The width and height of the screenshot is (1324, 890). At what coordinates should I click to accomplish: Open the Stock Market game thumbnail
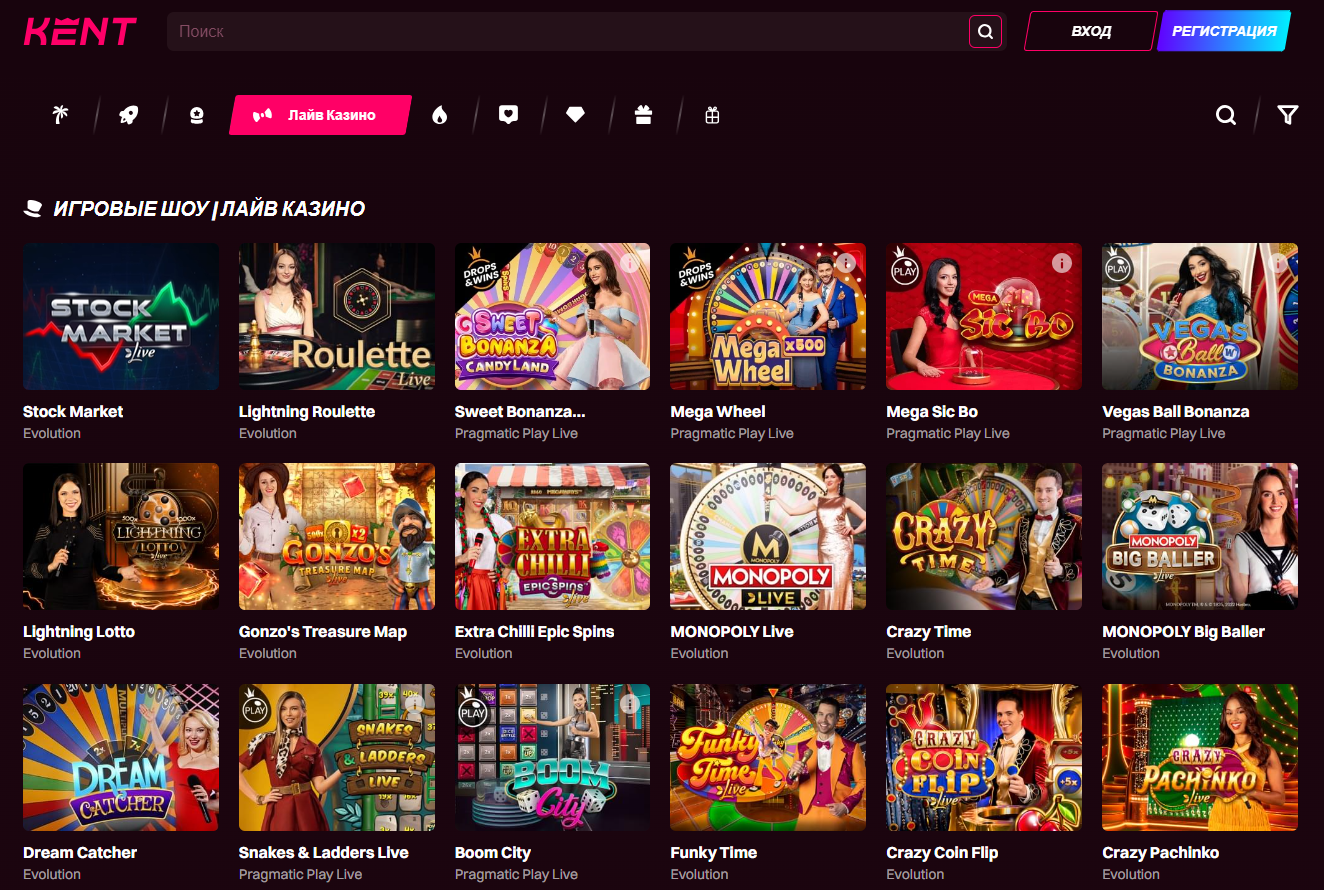(x=120, y=316)
